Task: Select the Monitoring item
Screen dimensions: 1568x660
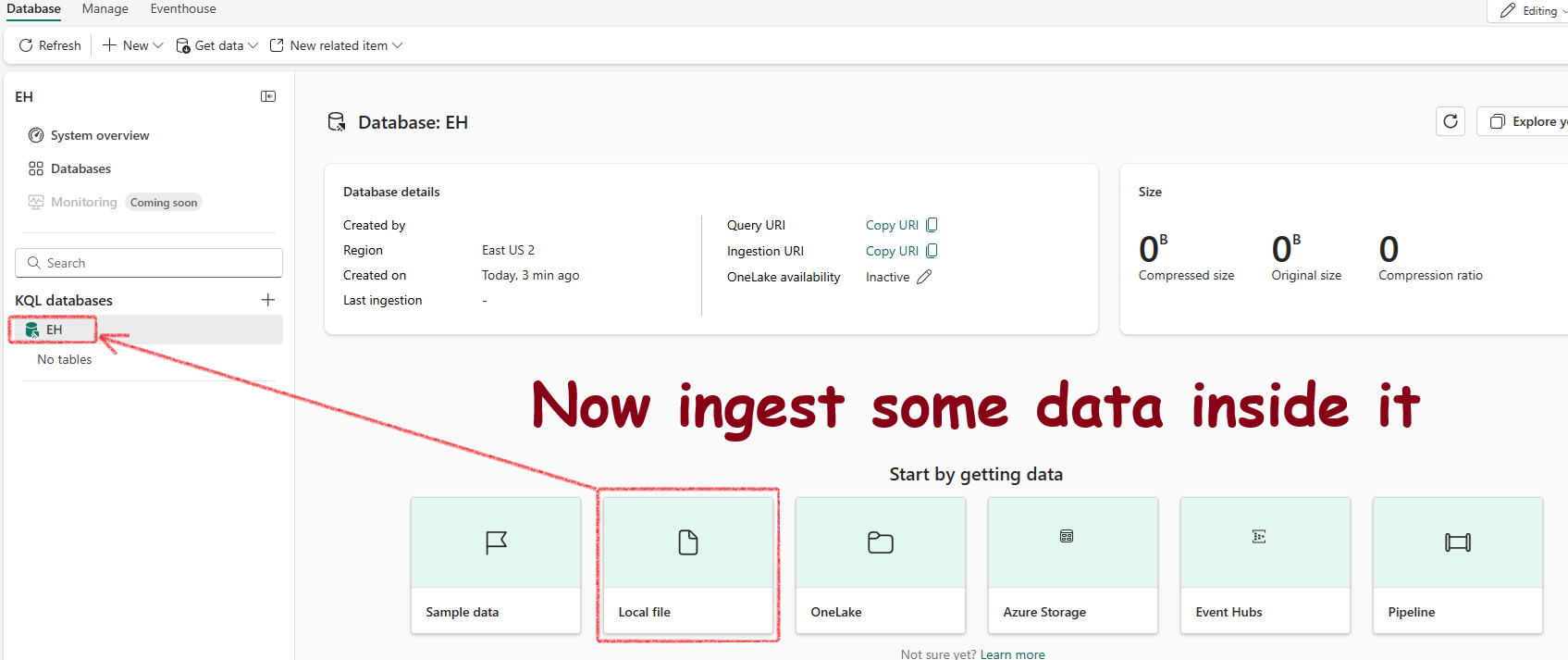Action: [x=73, y=202]
